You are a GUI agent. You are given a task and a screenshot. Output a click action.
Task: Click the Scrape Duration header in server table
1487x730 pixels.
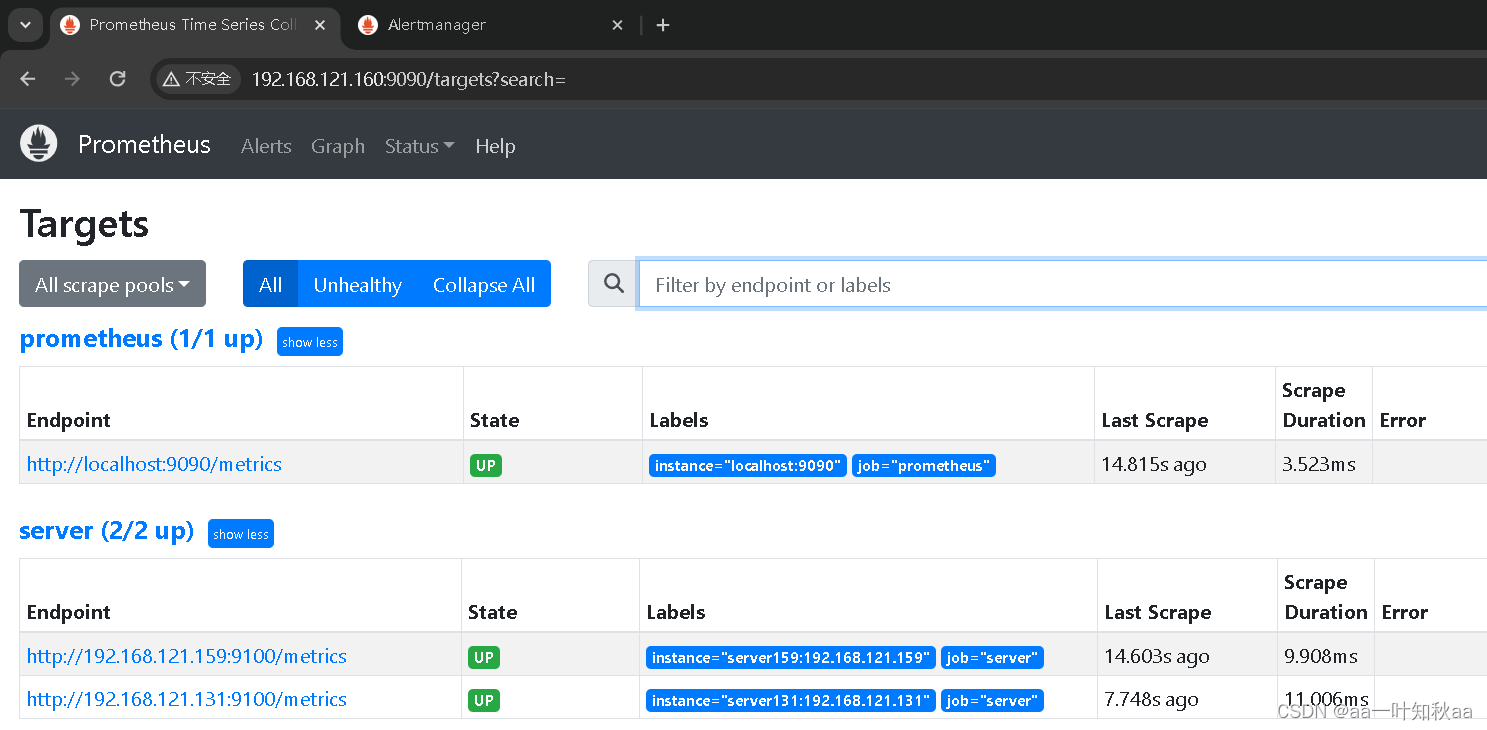tap(1326, 597)
